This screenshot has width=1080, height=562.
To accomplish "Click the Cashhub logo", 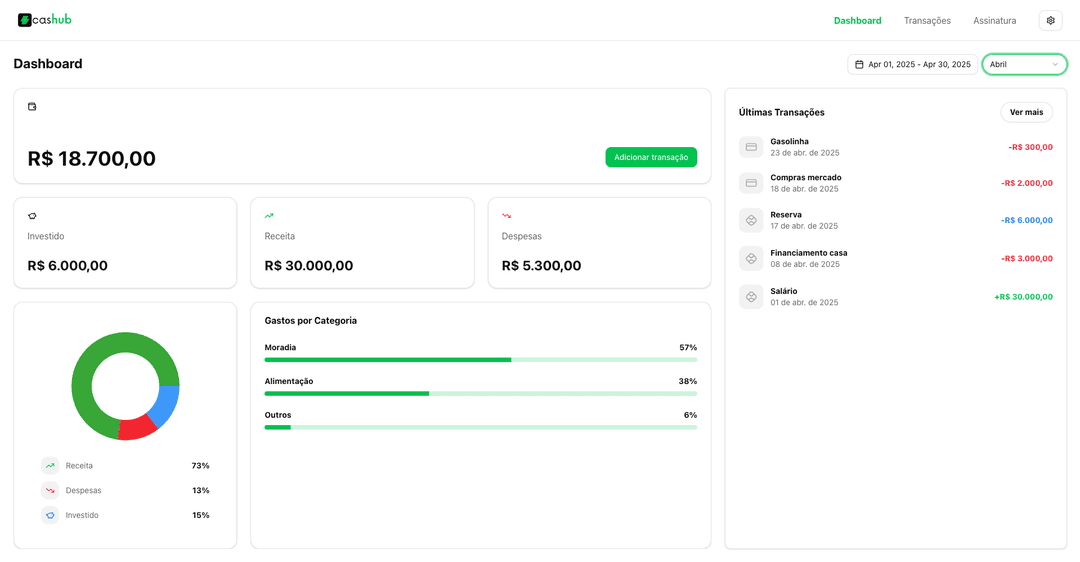I will [45, 20].
